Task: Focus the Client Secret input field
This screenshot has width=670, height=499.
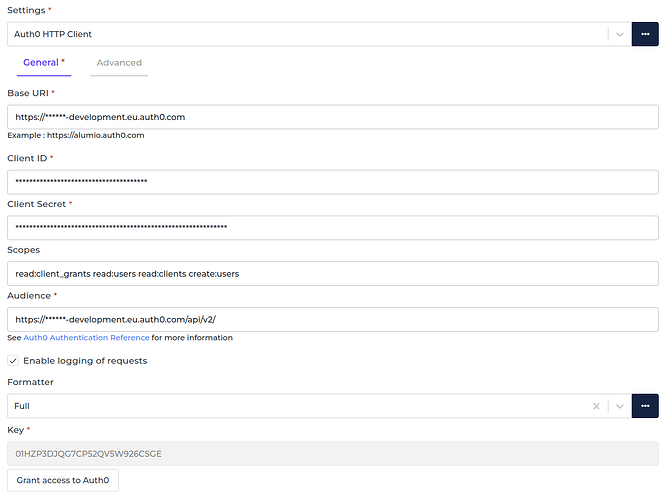Action: [333, 228]
